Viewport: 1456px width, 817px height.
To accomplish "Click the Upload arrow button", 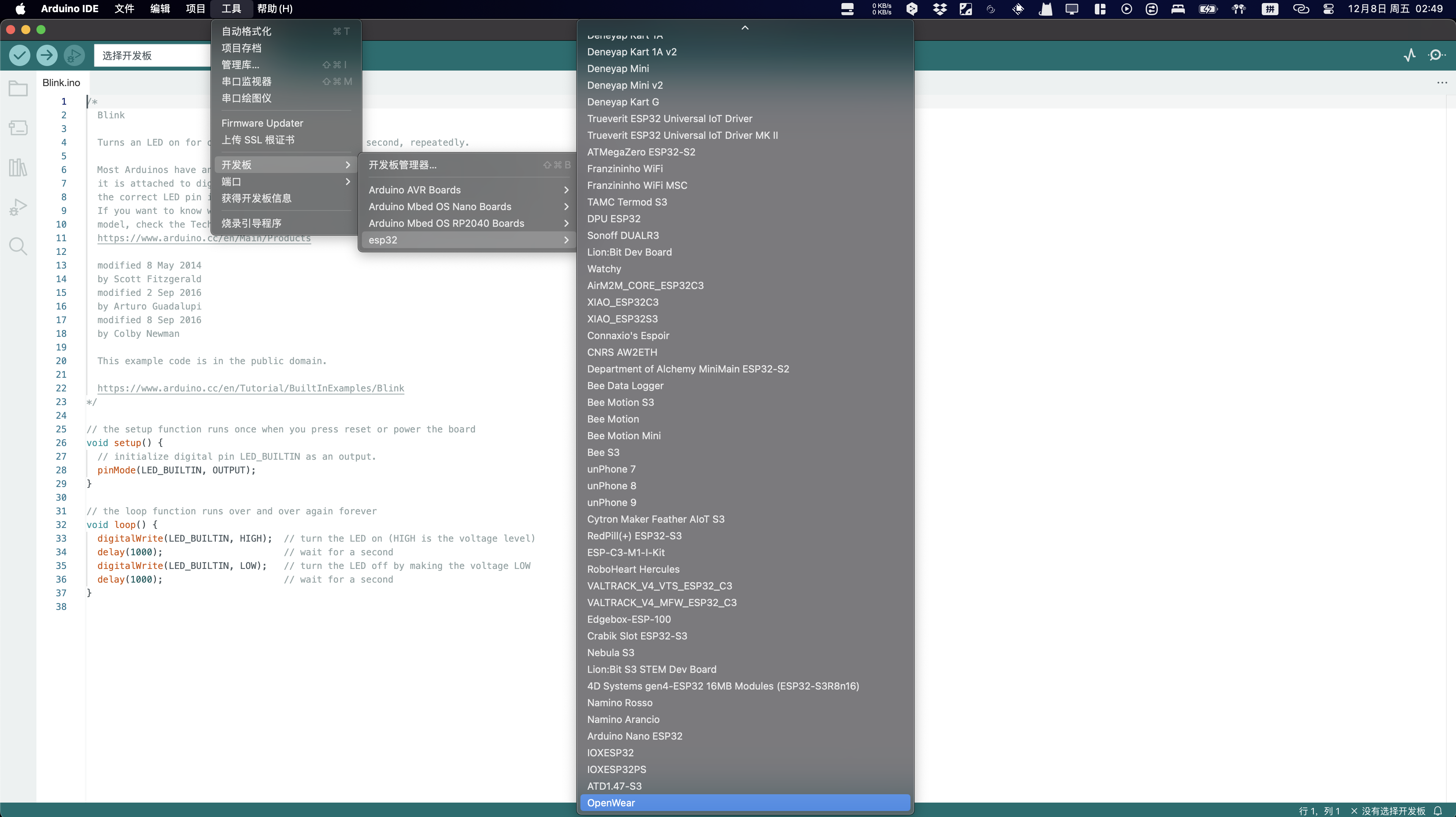I will (47, 55).
